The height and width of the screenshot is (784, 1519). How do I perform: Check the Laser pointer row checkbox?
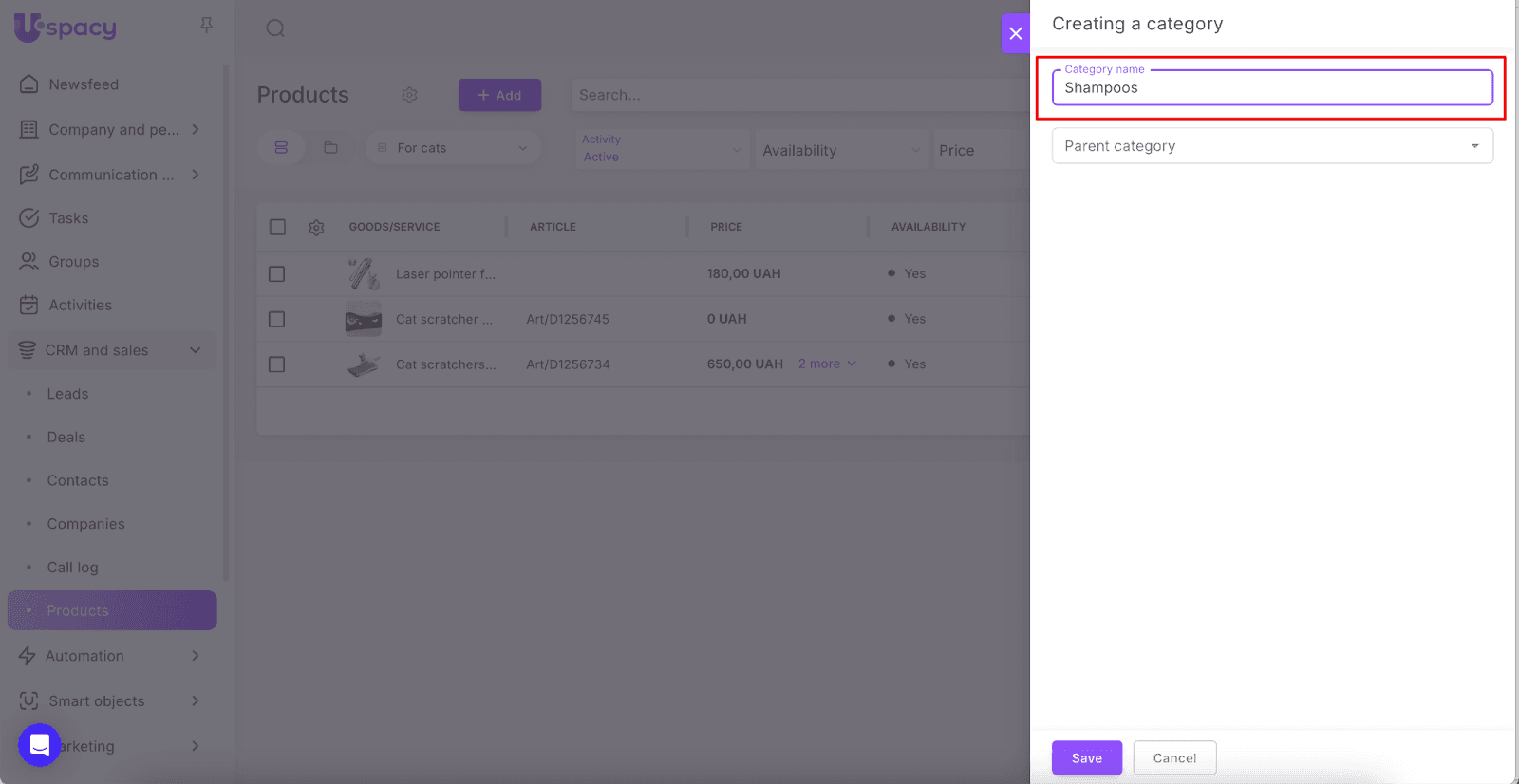(x=277, y=274)
